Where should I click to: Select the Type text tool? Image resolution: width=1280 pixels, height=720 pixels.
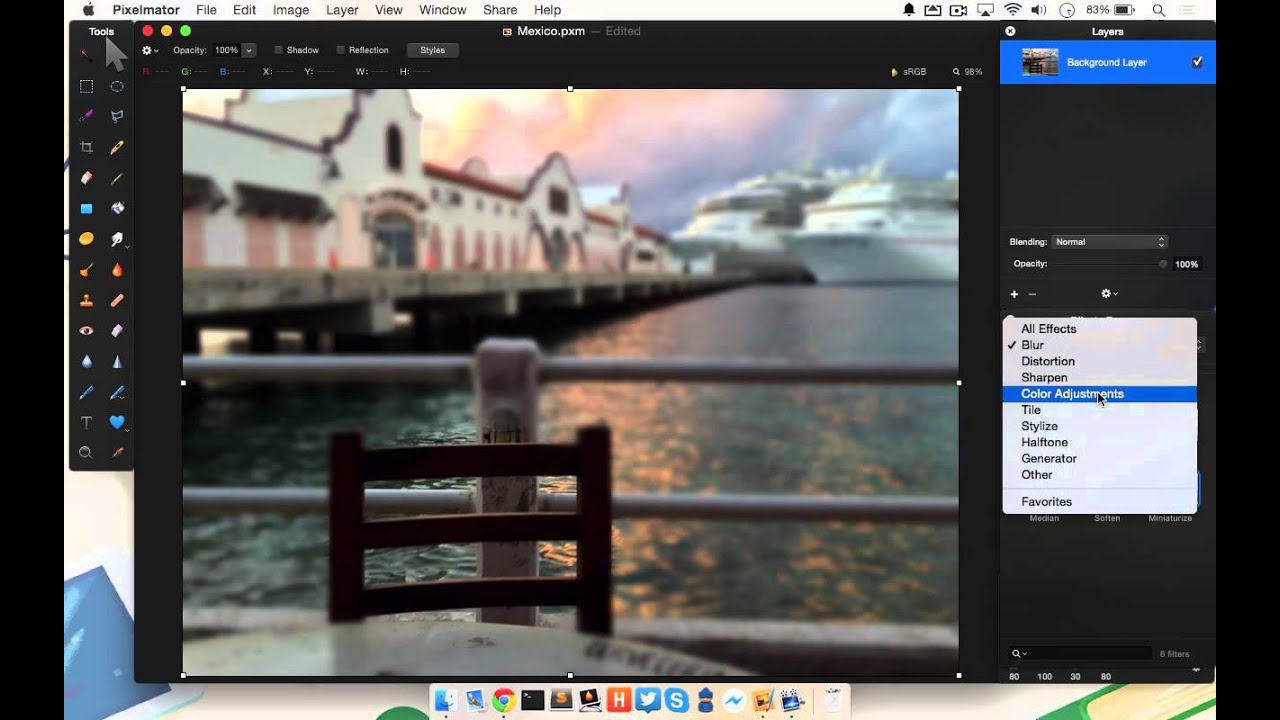pyautogui.click(x=87, y=422)
